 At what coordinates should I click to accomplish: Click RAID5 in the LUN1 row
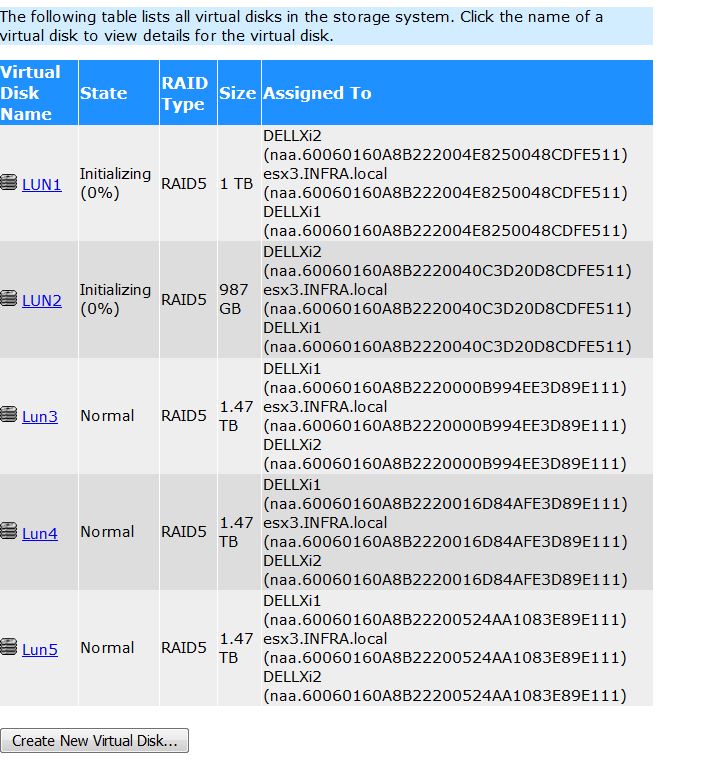(184, 184)
